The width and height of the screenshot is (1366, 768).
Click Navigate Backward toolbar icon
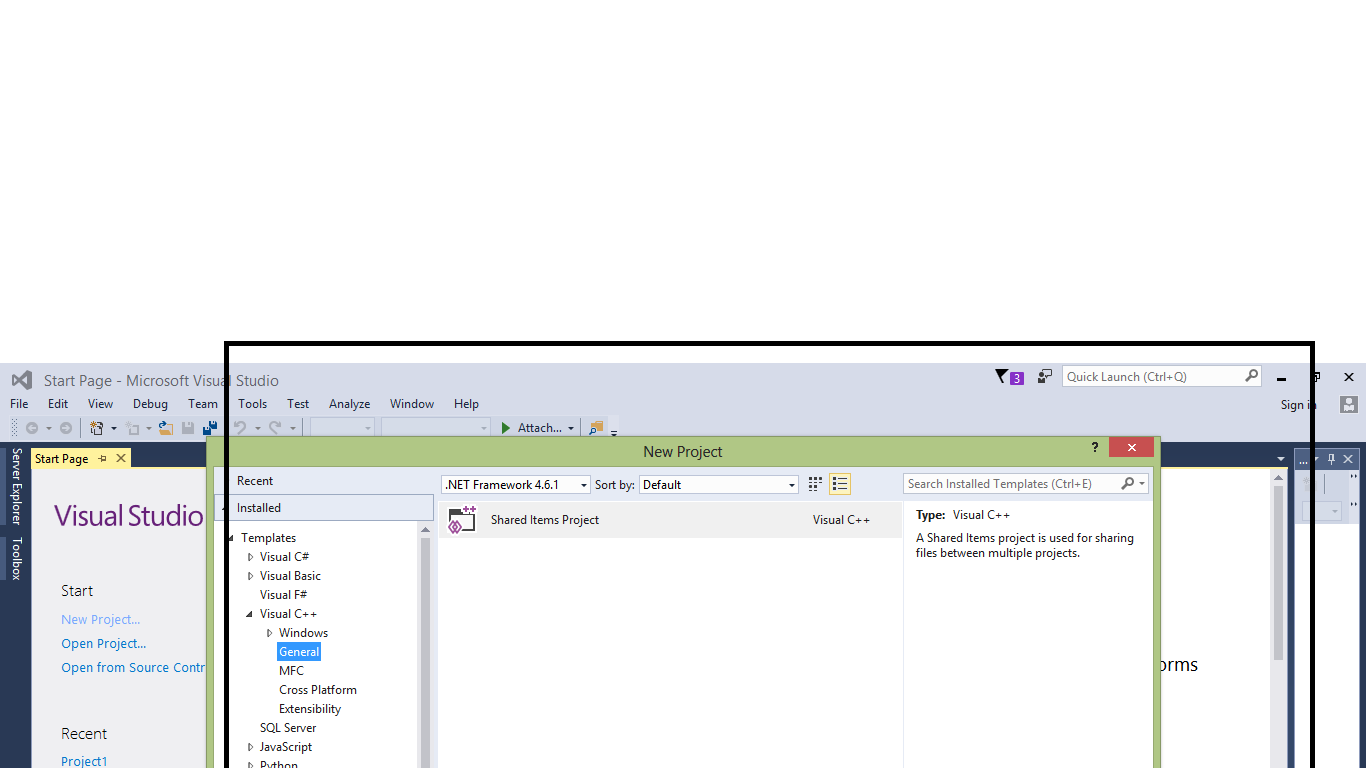click(32, 428)
